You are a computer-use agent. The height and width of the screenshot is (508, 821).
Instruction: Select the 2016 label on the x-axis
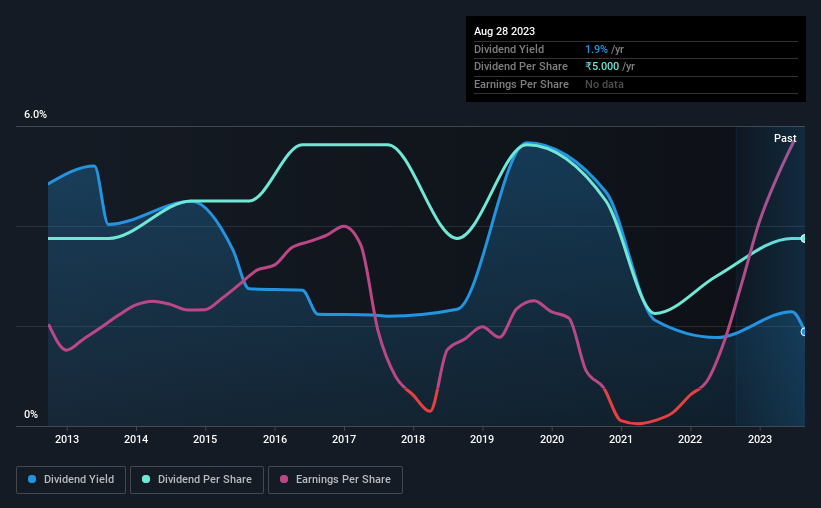(x=275, y=439)
